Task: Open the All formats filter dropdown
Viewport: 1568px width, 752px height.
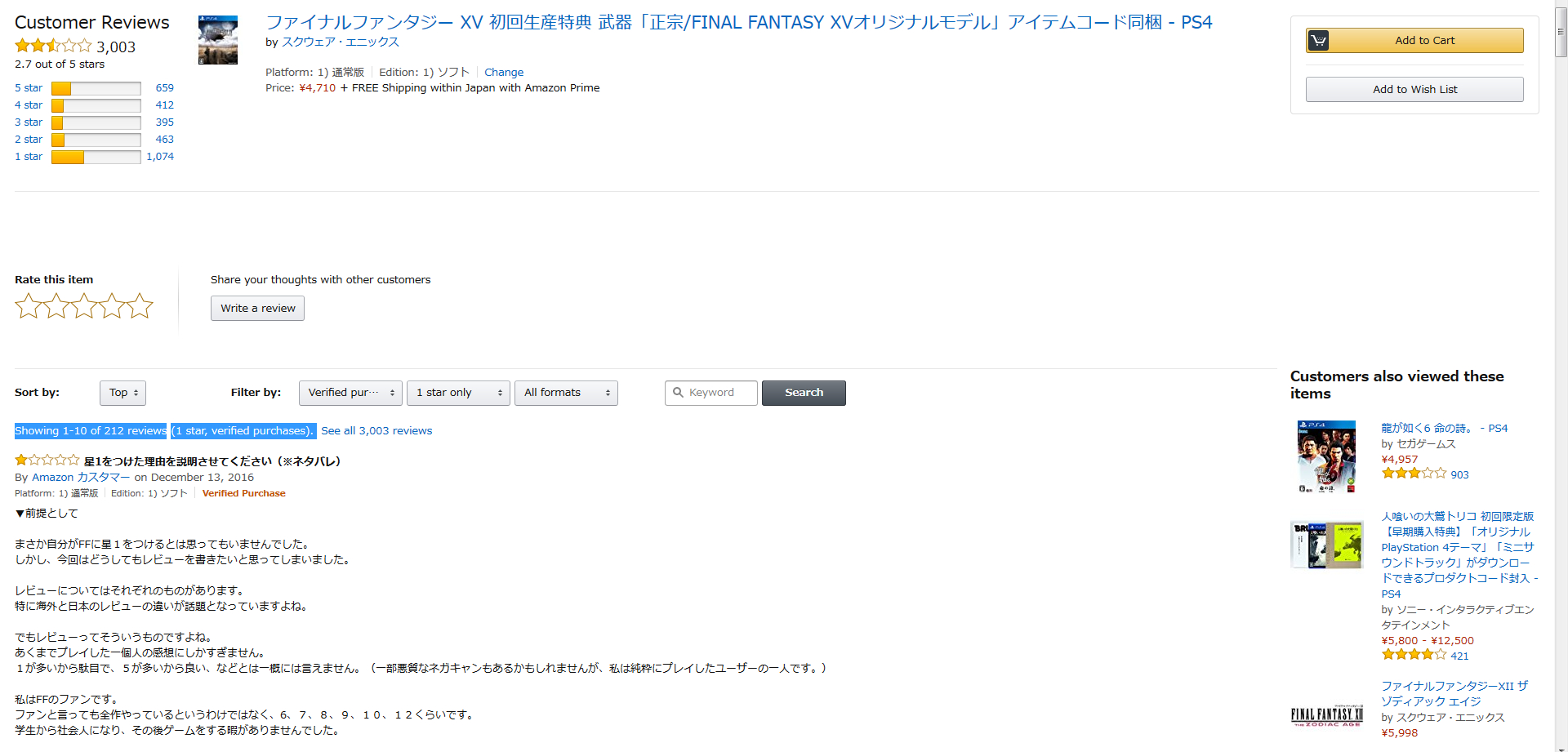Action: [x=566, y=393]
